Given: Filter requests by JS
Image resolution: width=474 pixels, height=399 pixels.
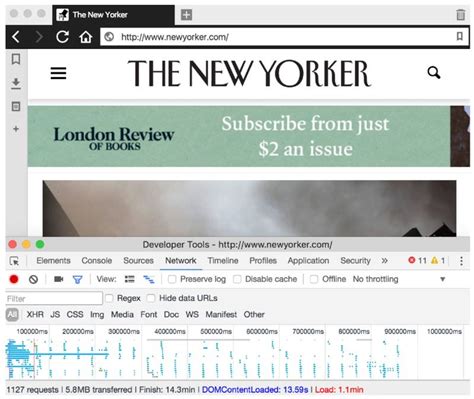Looking at the screenshot, I should coord(55,314).
